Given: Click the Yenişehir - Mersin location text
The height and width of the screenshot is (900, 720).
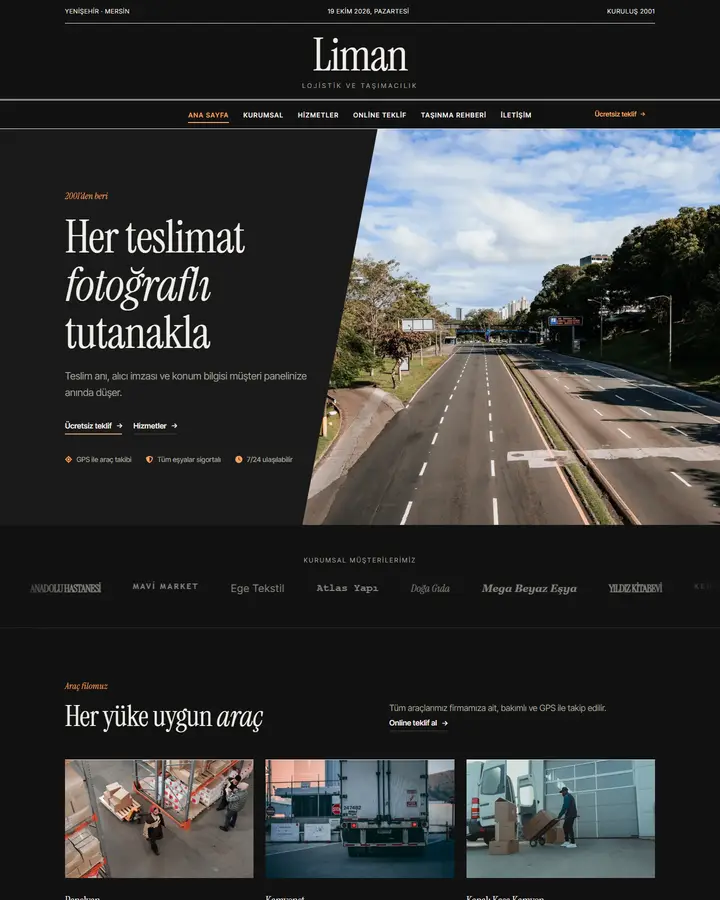Looking at the screenshot, I should click(97, 11).
